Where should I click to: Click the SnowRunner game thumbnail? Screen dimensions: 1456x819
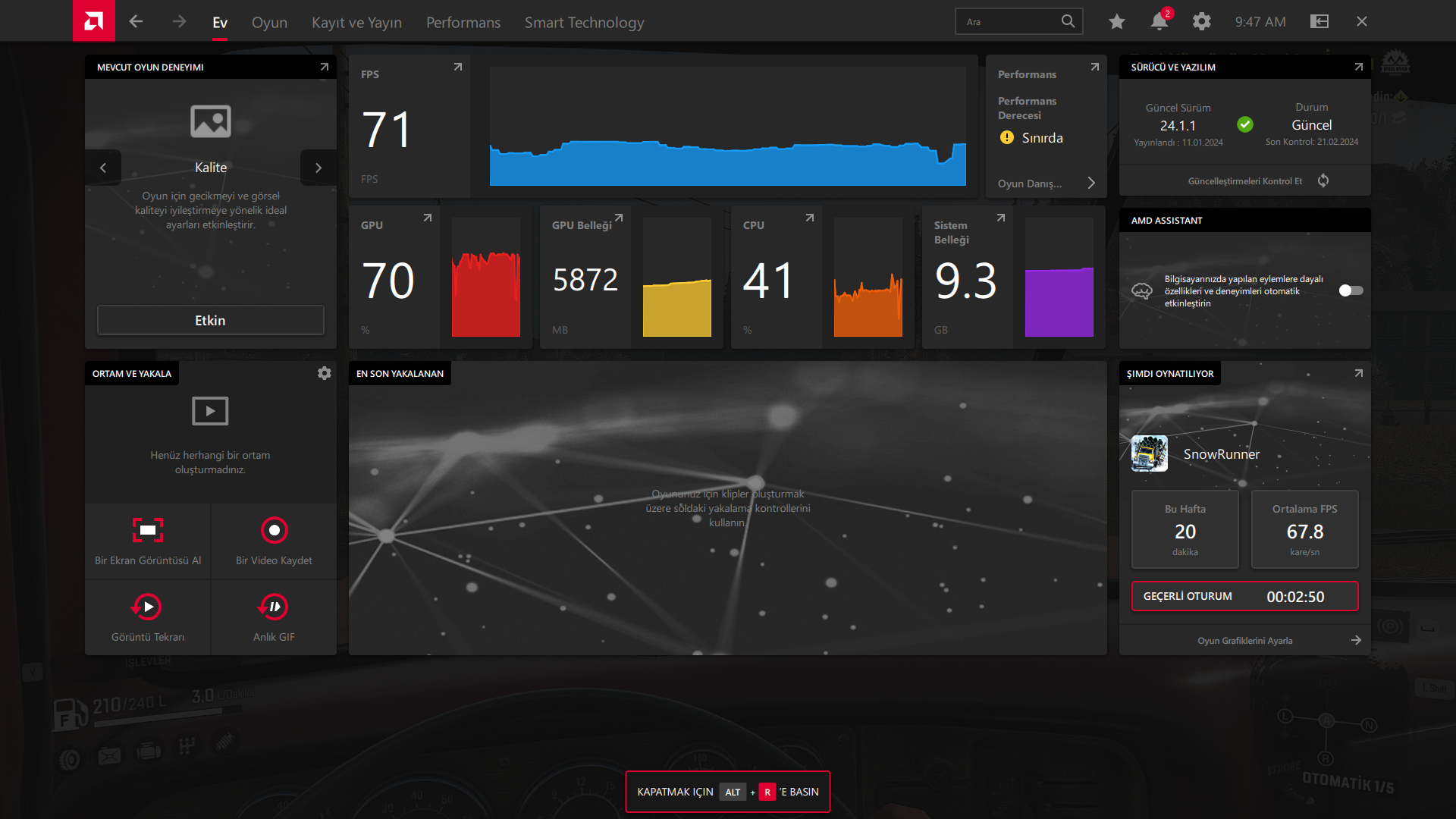(x=1150, y=453)
